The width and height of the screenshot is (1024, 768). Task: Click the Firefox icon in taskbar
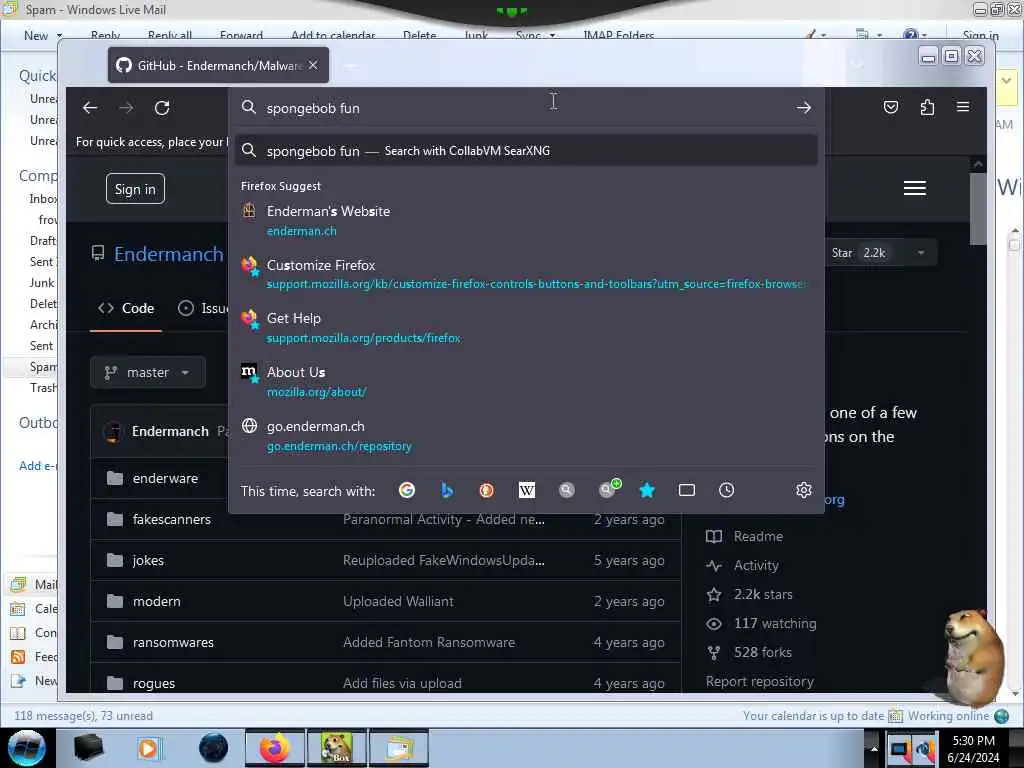pyautogui.click(x=274, y=748)
